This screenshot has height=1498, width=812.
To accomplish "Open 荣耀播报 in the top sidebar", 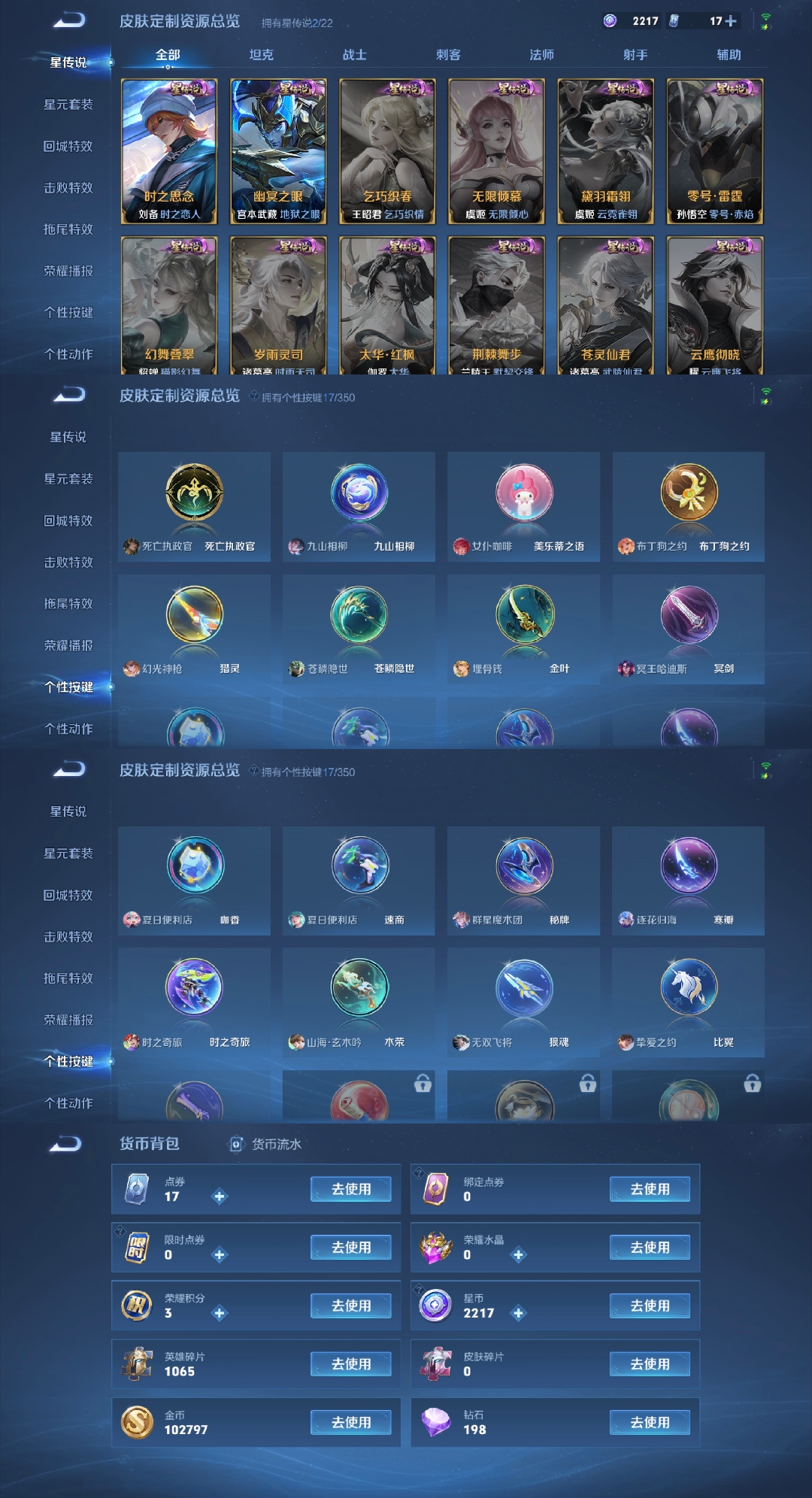I will 68,271.
